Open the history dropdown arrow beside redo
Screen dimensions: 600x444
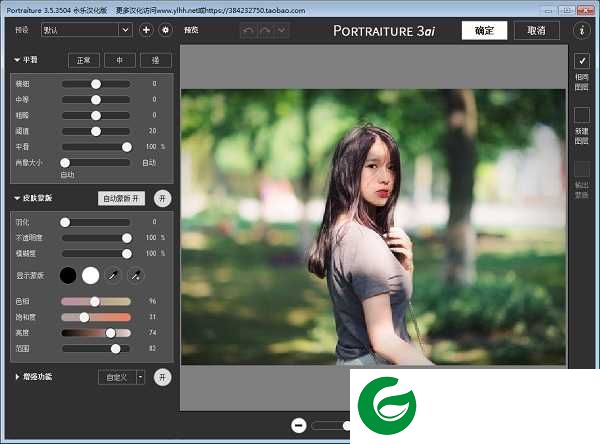282,30
